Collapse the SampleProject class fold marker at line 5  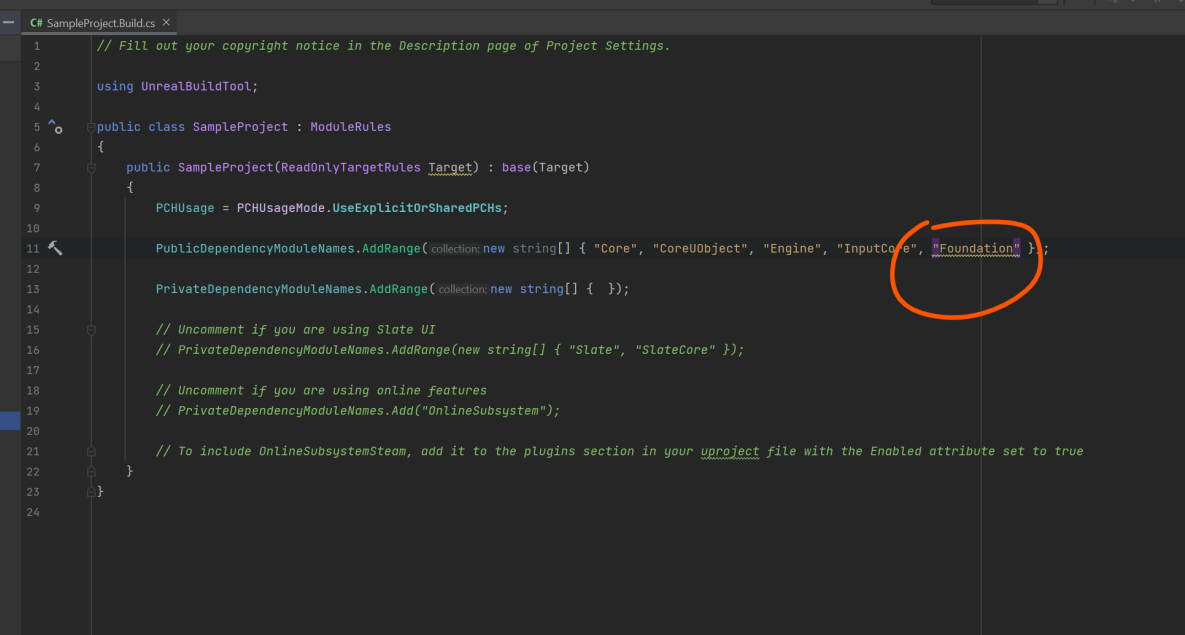[x=90, y=126]
